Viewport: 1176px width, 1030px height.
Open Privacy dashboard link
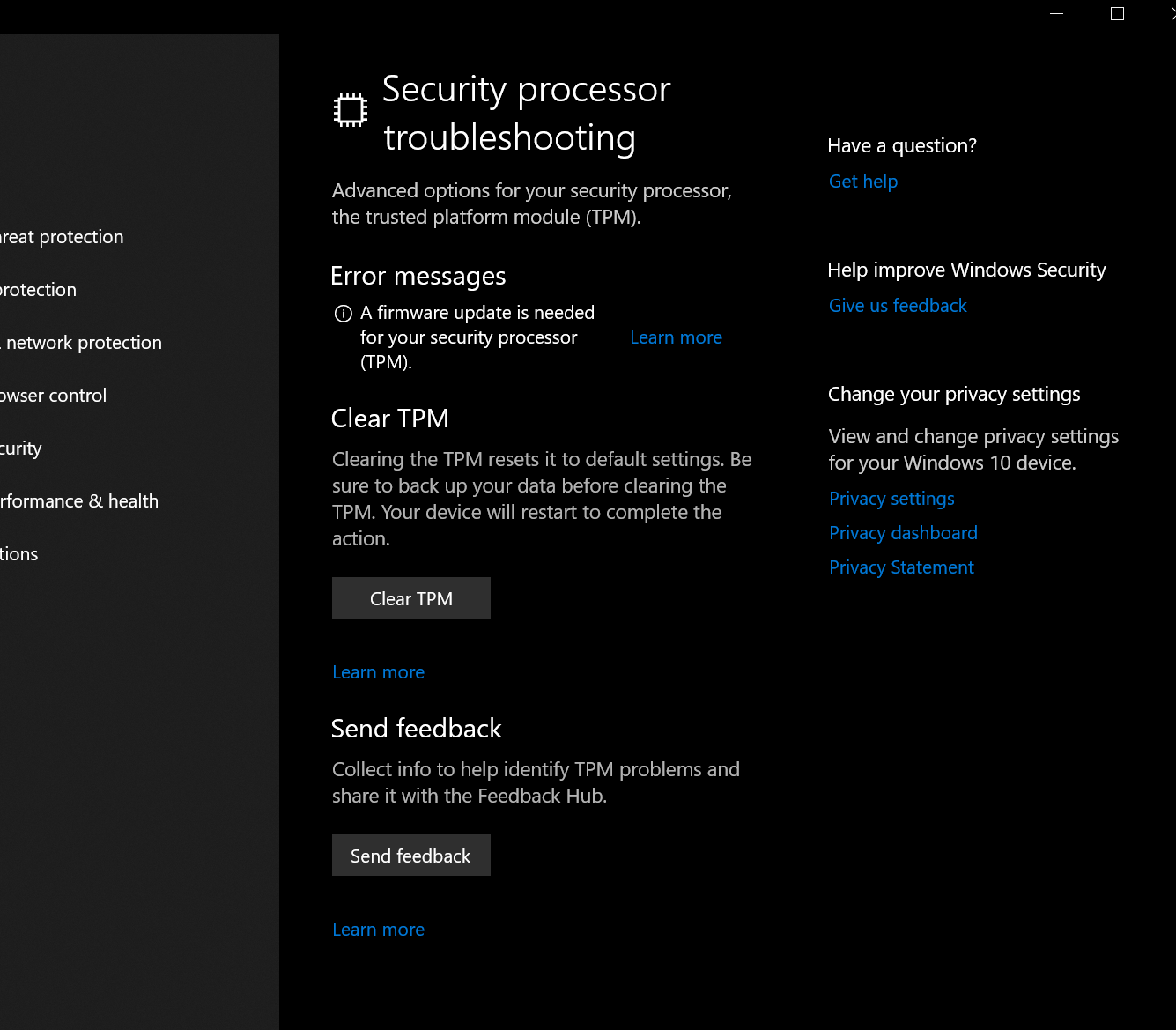[903, 533]
